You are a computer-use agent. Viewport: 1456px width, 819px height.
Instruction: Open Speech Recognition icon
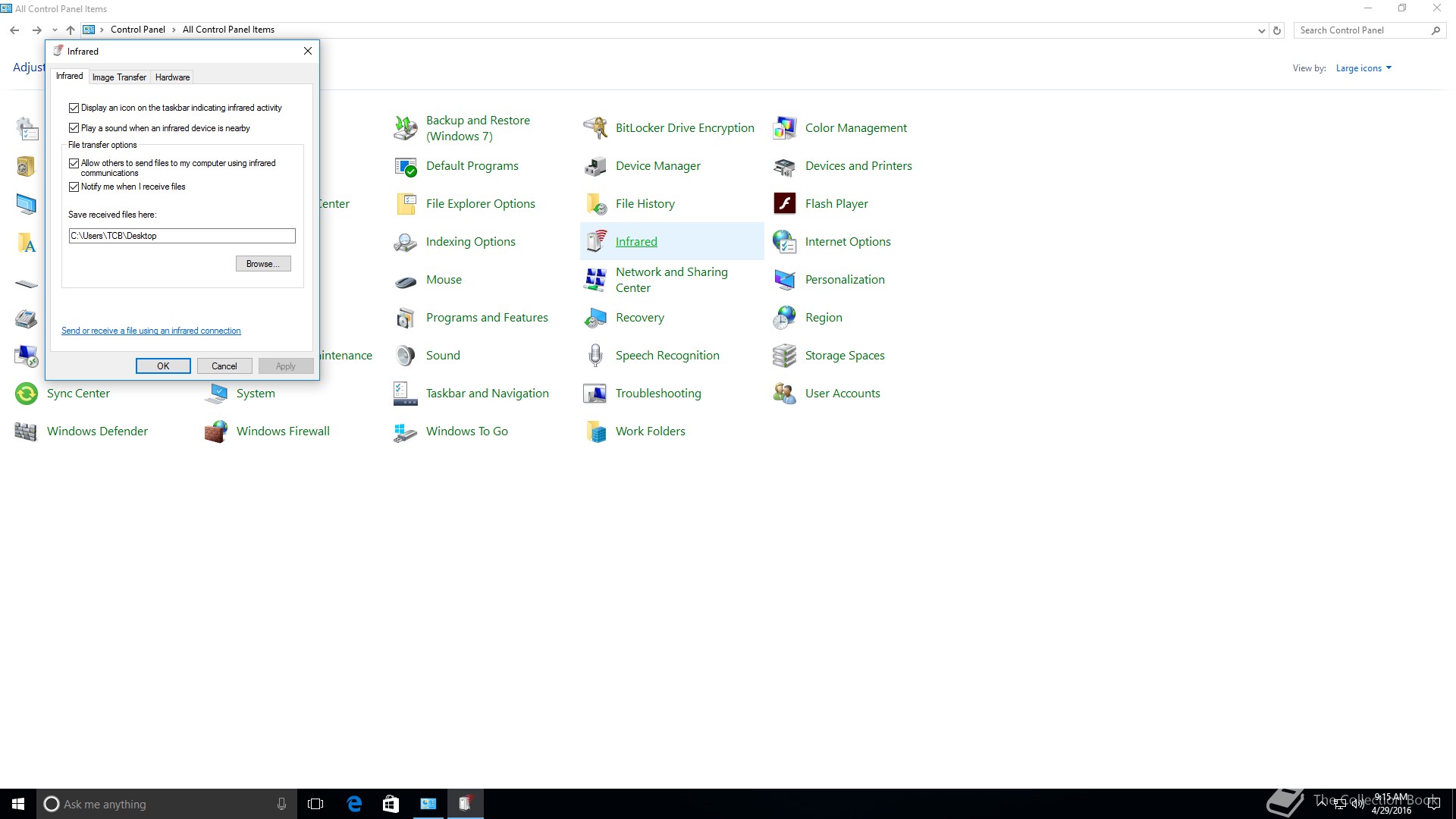[595, 356]
